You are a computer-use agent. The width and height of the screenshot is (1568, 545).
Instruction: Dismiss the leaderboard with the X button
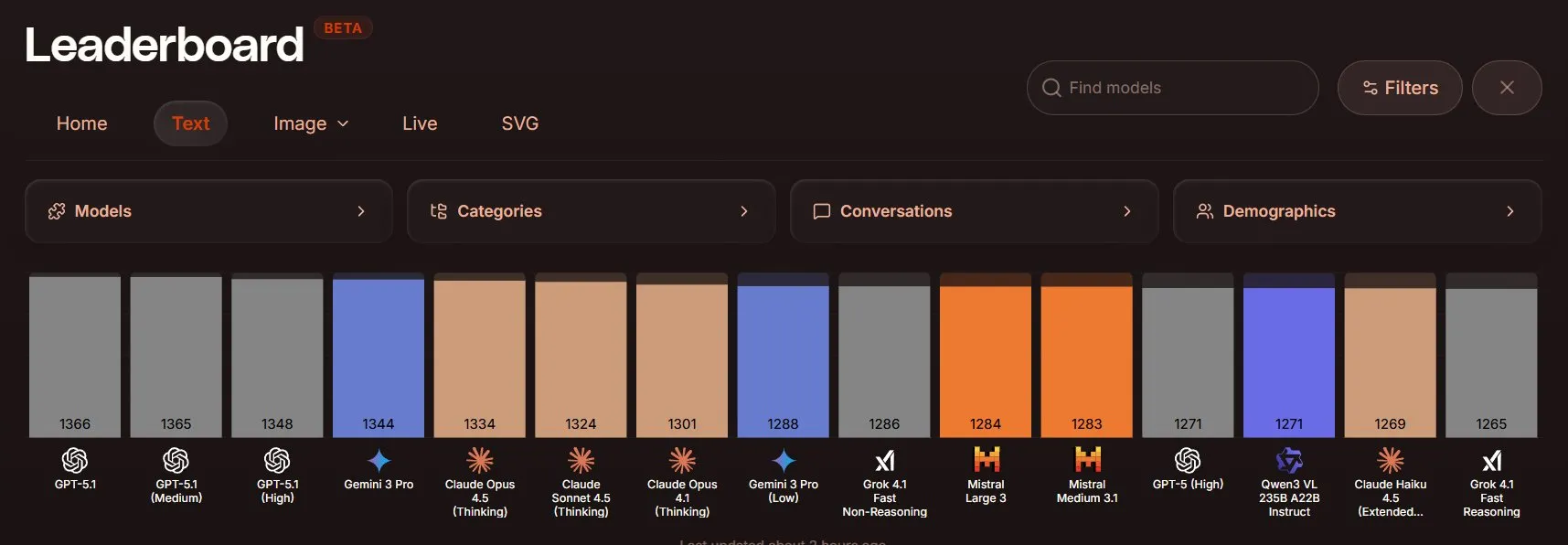[1507, 88]
